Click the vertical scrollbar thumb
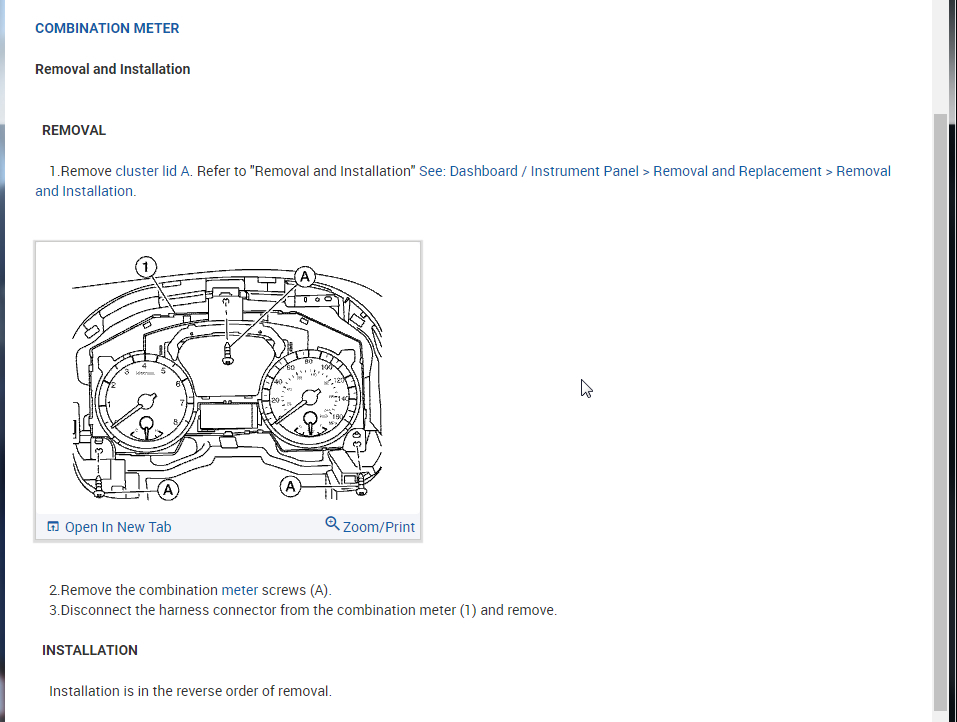The height and width of the screenshot is (722, 957). coord(941,412)
